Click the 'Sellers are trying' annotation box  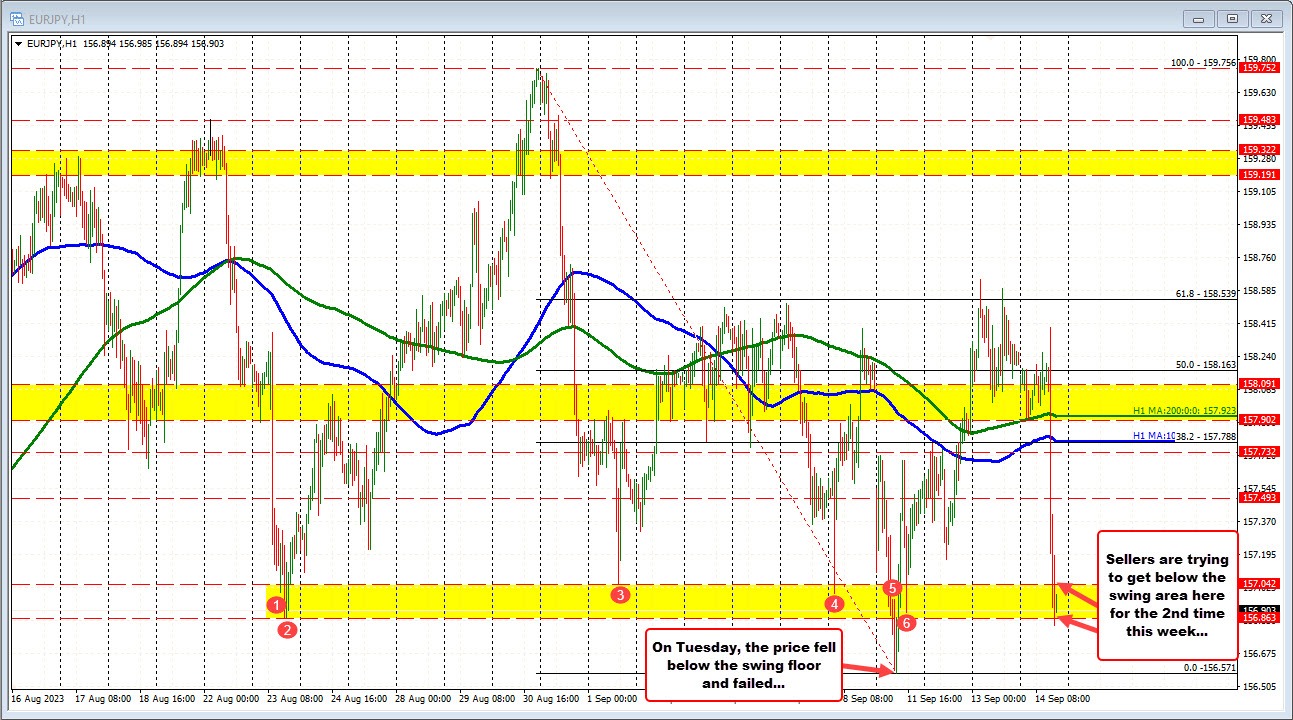tap(1166, 595)
